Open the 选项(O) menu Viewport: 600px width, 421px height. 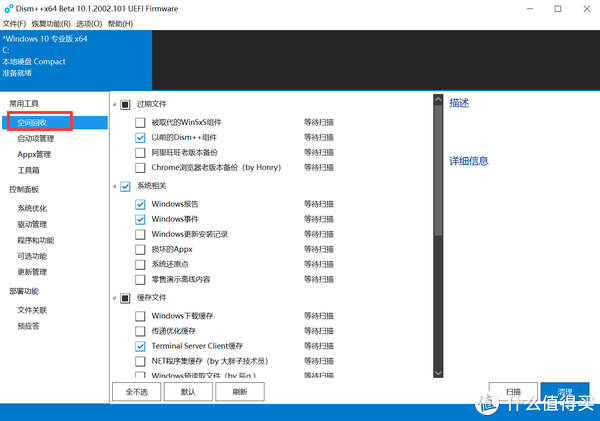click(89, 24)
